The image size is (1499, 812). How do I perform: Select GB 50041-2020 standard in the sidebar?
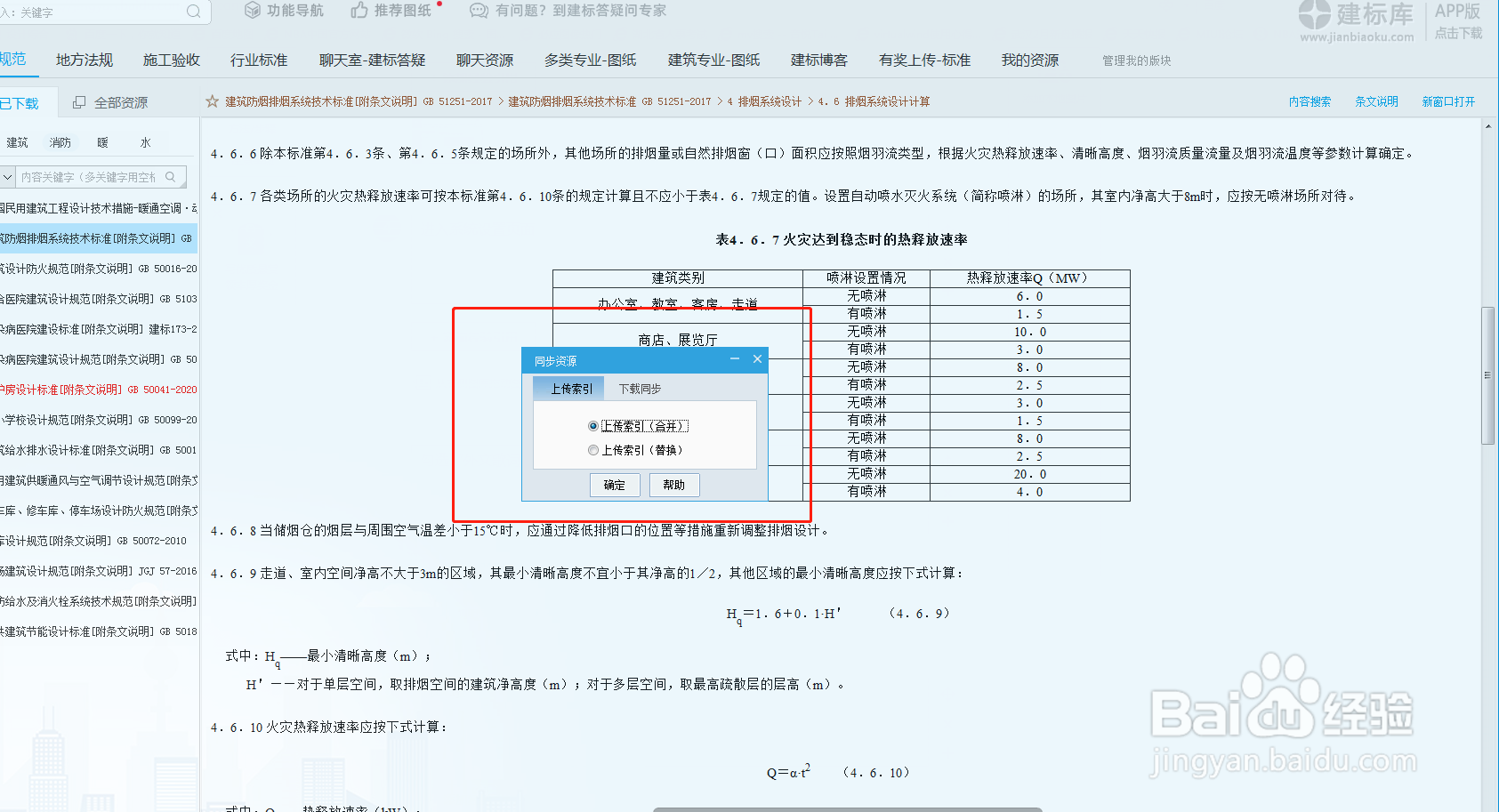[98, 389]
